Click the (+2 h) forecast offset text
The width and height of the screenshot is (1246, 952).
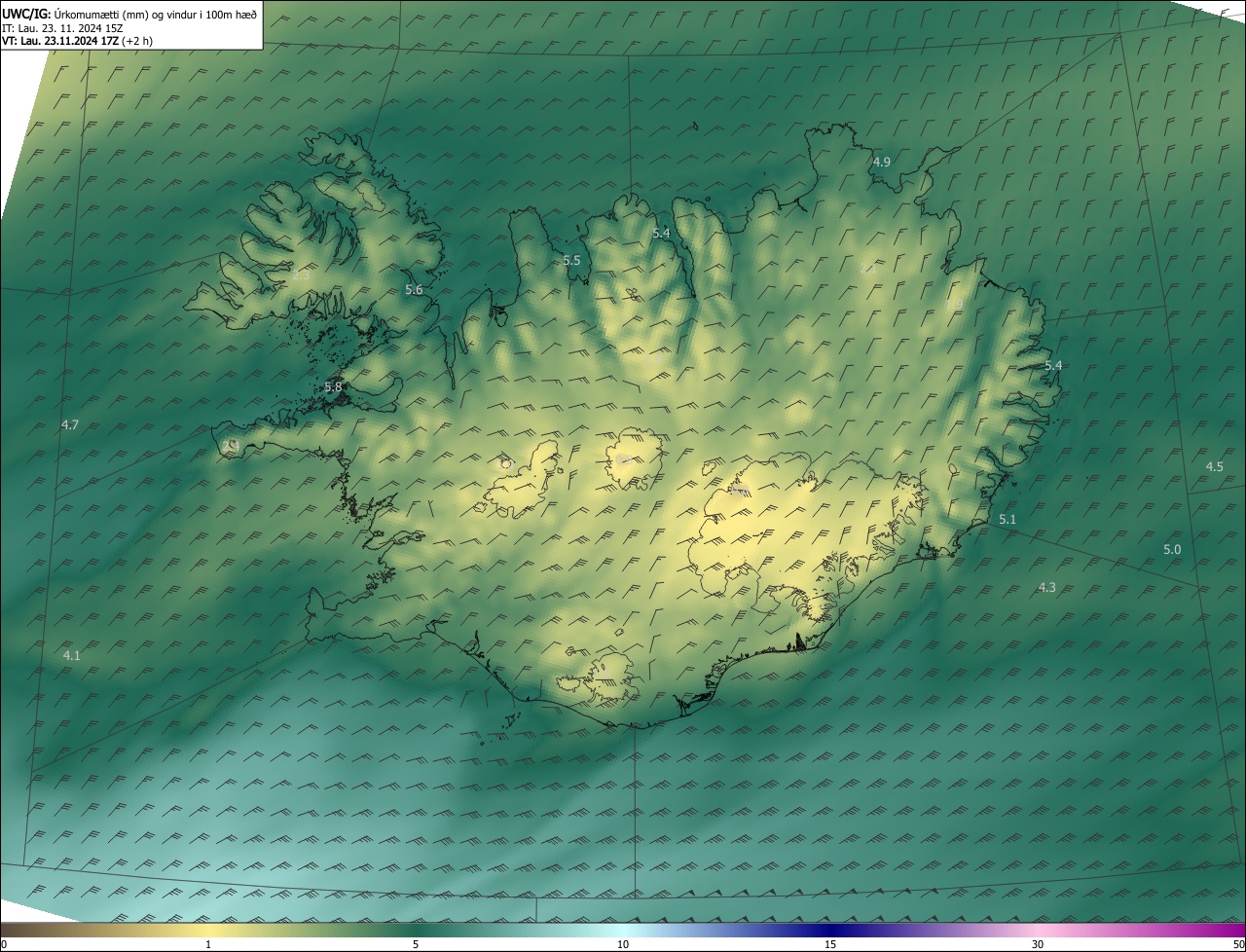click(x=137, y=41)
